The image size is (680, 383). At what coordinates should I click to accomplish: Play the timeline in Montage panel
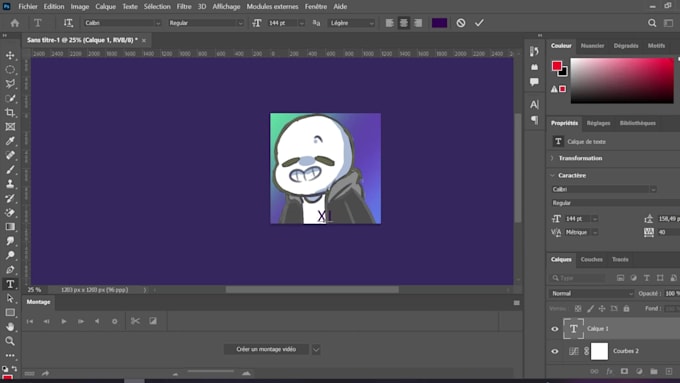(64, 321)
